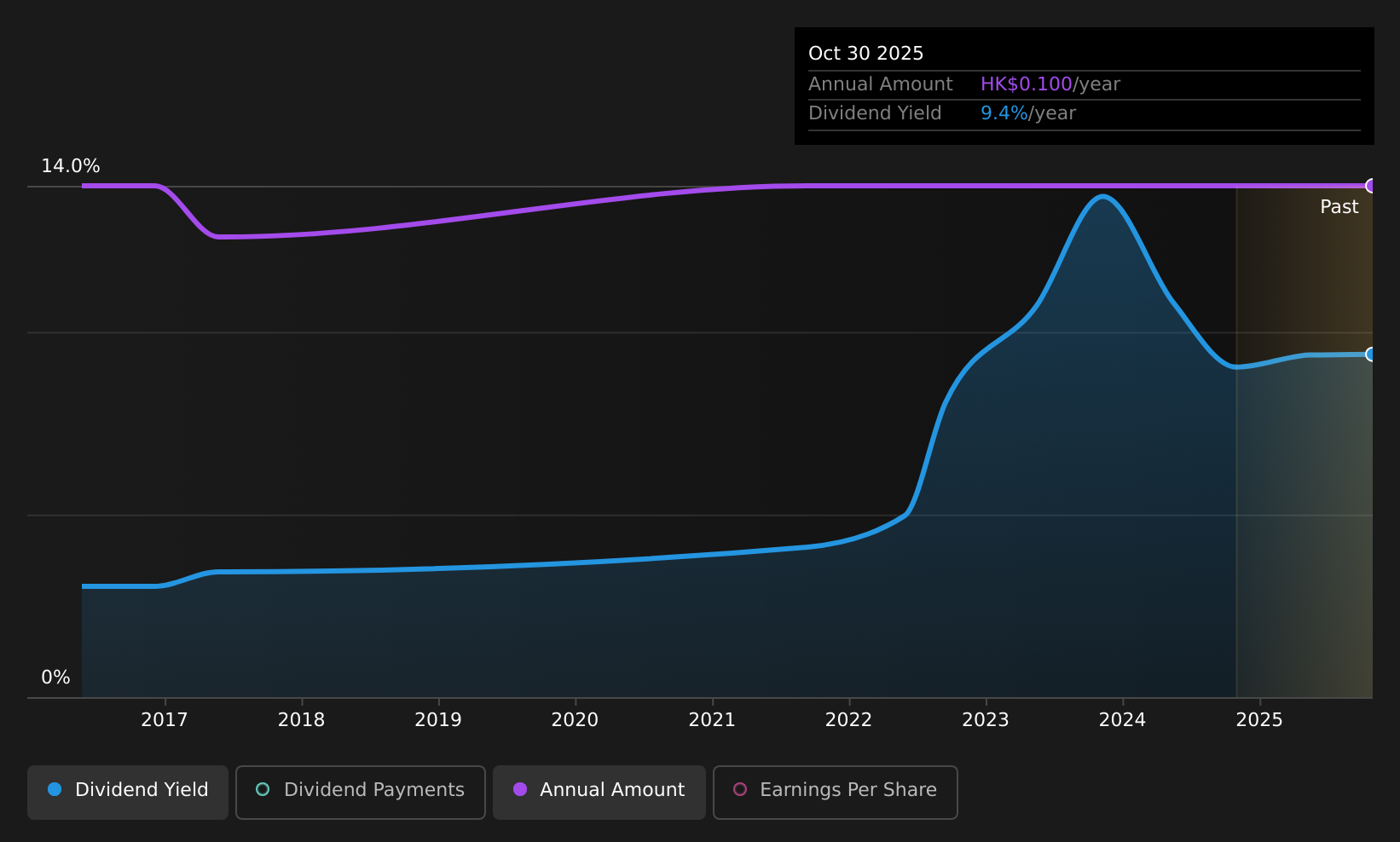1400x842 pixels.
Task: Click the Annual Amount tooltip row label
Action: pyautogui.click(x=881, y=84)
